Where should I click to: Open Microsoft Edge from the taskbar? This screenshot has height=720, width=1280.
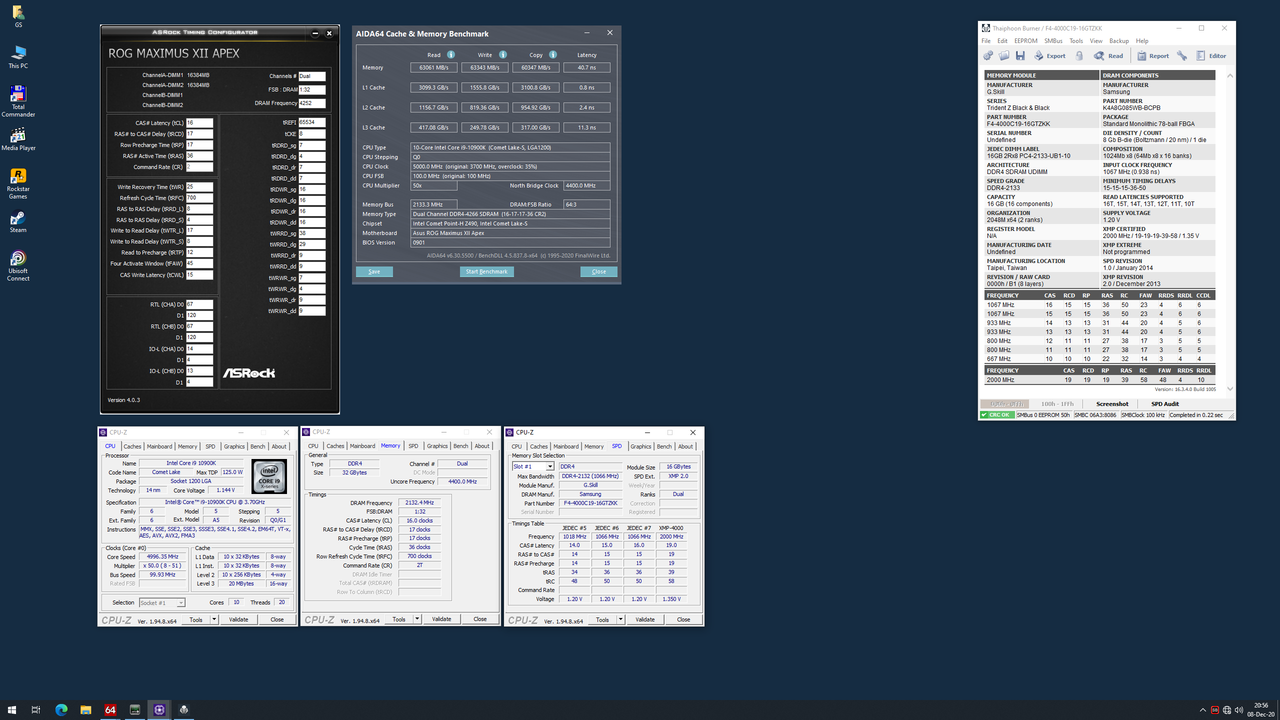pos(61,710)
